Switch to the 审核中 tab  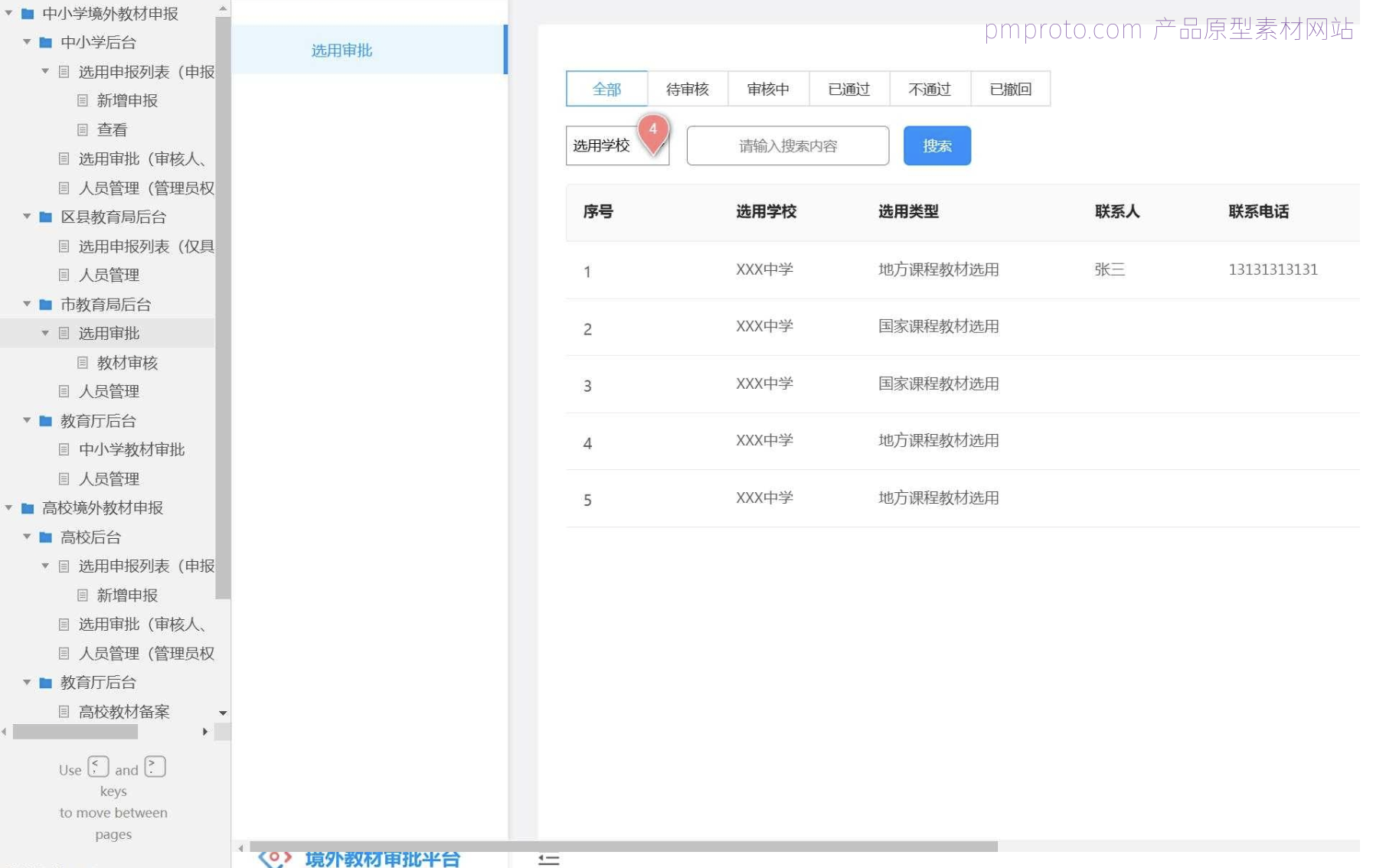pyautogui.click(x=768, y=89)
